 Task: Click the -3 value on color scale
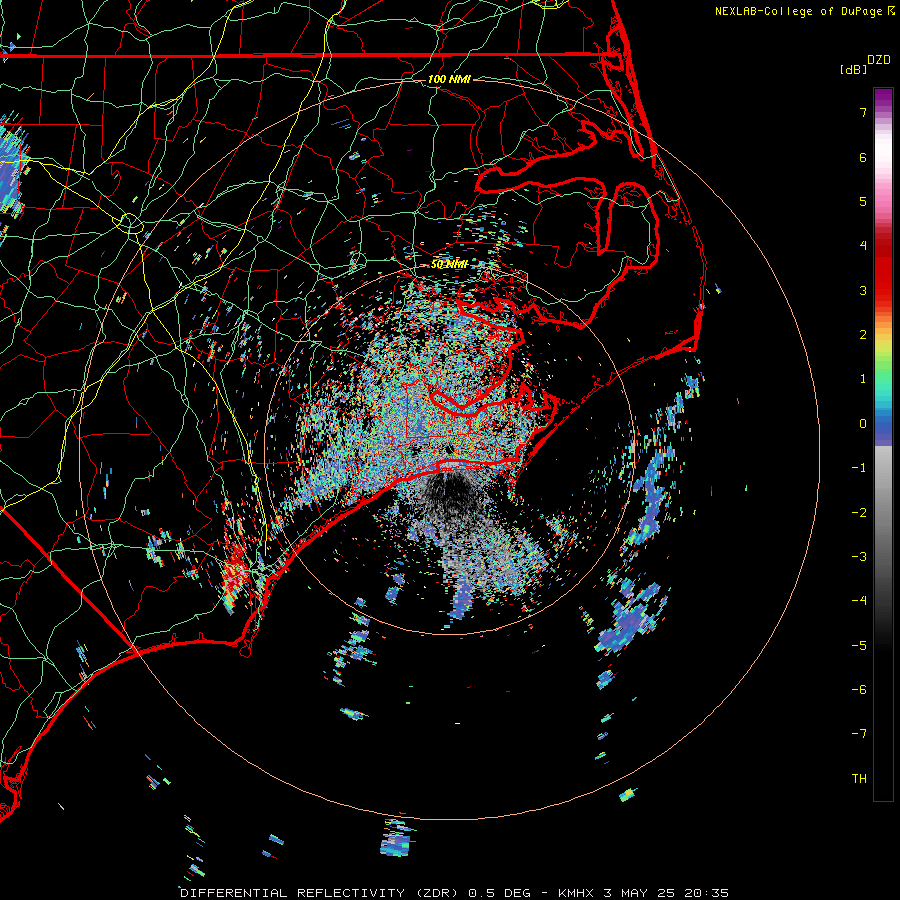859,557
